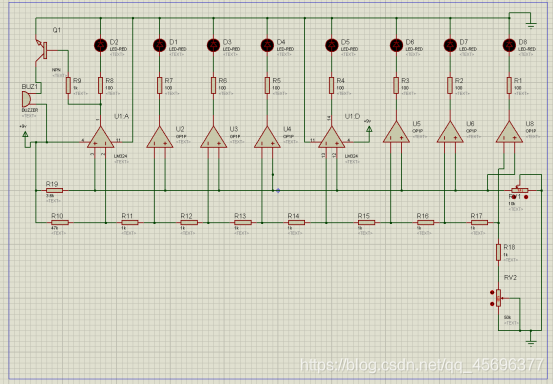Click resistor R14 in divider chain
The width and height of the screenshot is (554, 384).
point(296,223)
